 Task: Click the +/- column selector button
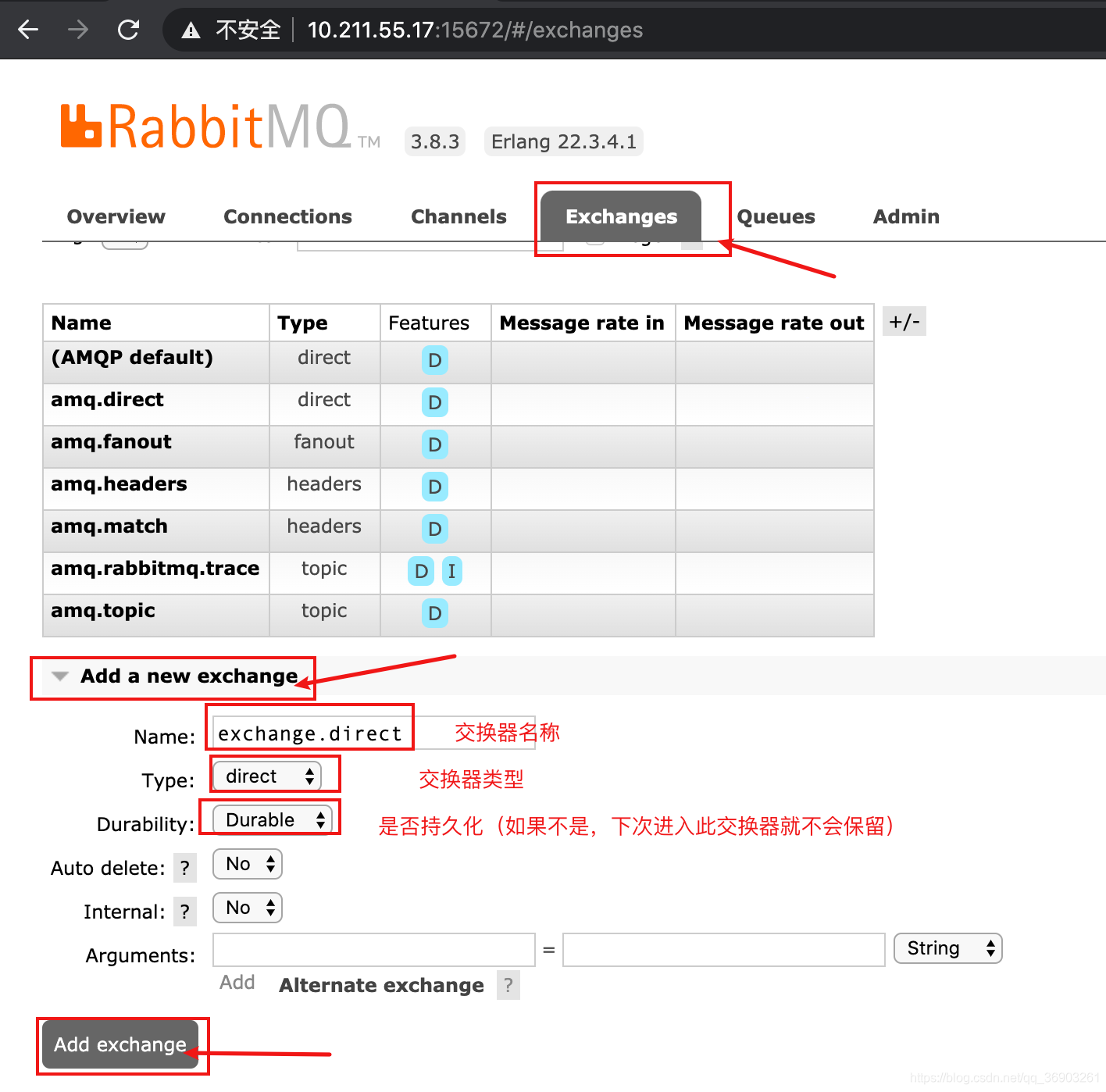point(904,321)
